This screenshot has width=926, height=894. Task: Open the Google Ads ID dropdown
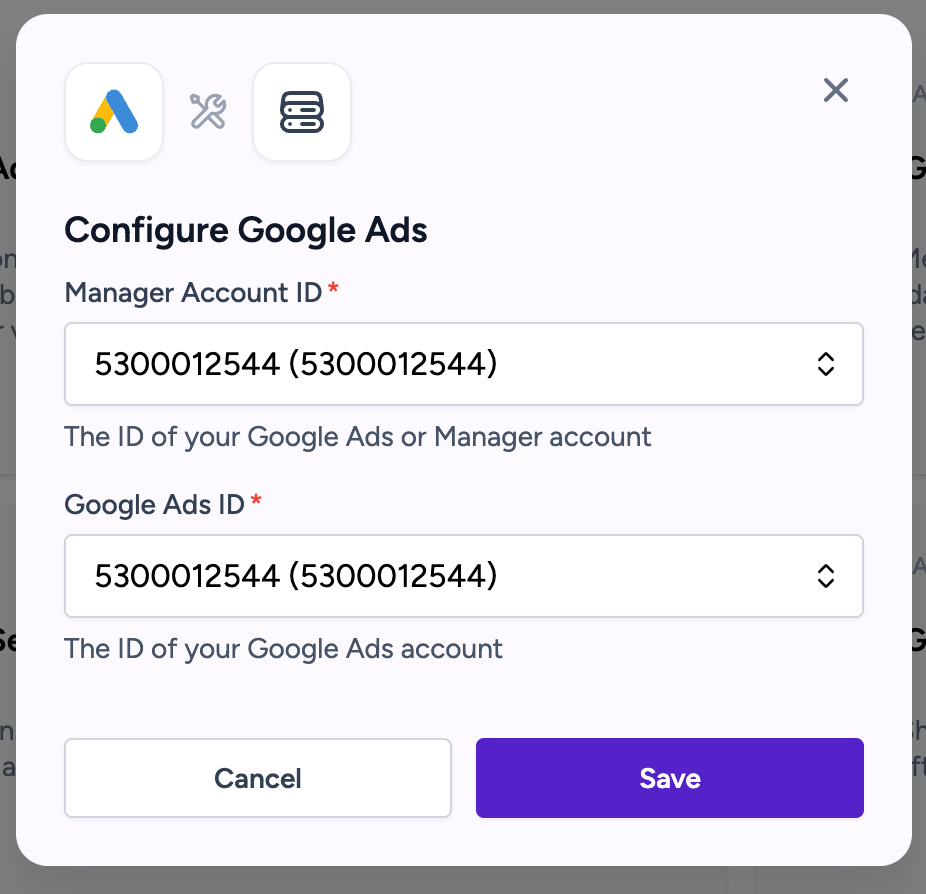pyautogui.click(x=463, y=576)
